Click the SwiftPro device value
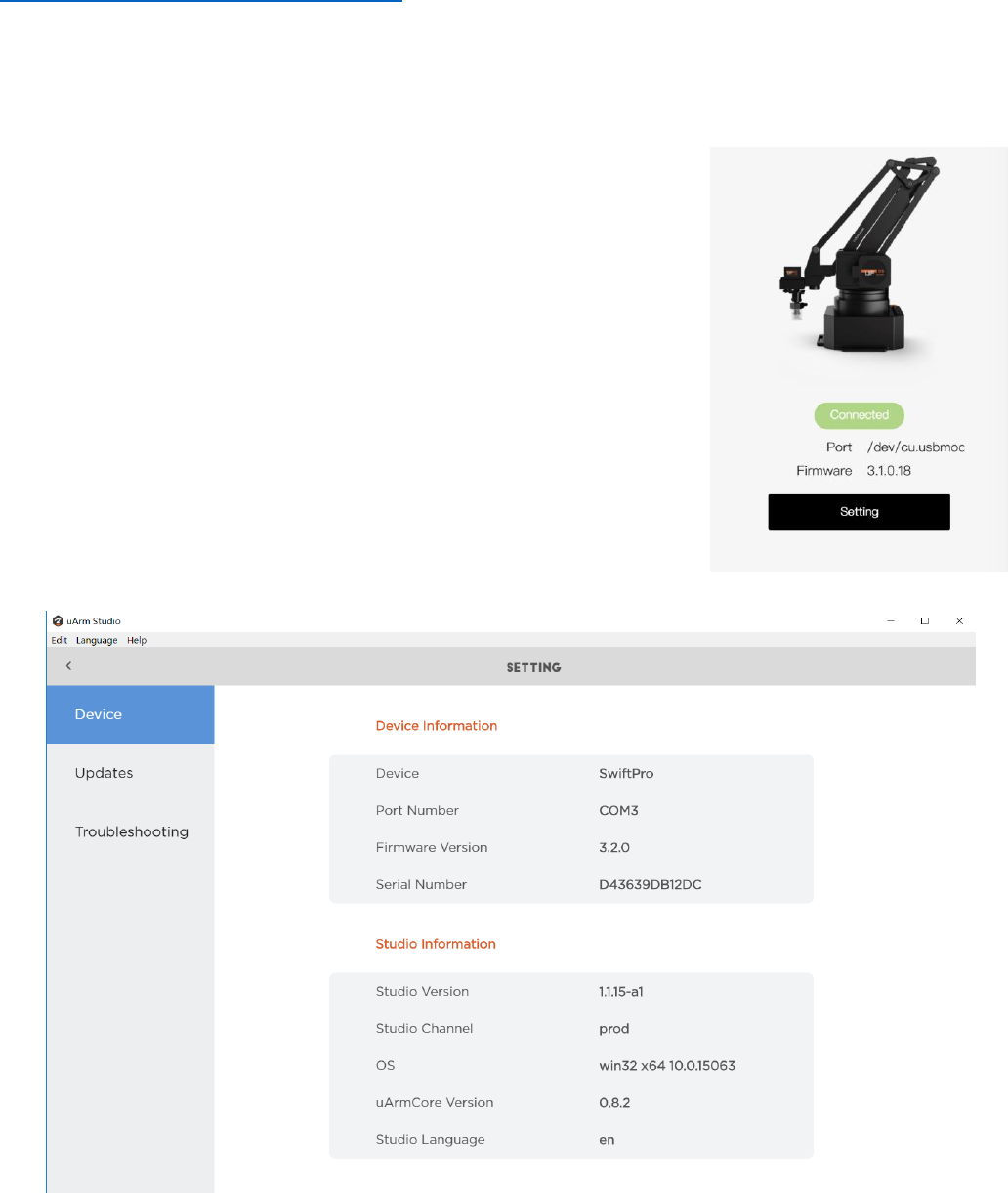 pyautogui.click(x=626, y=773)
